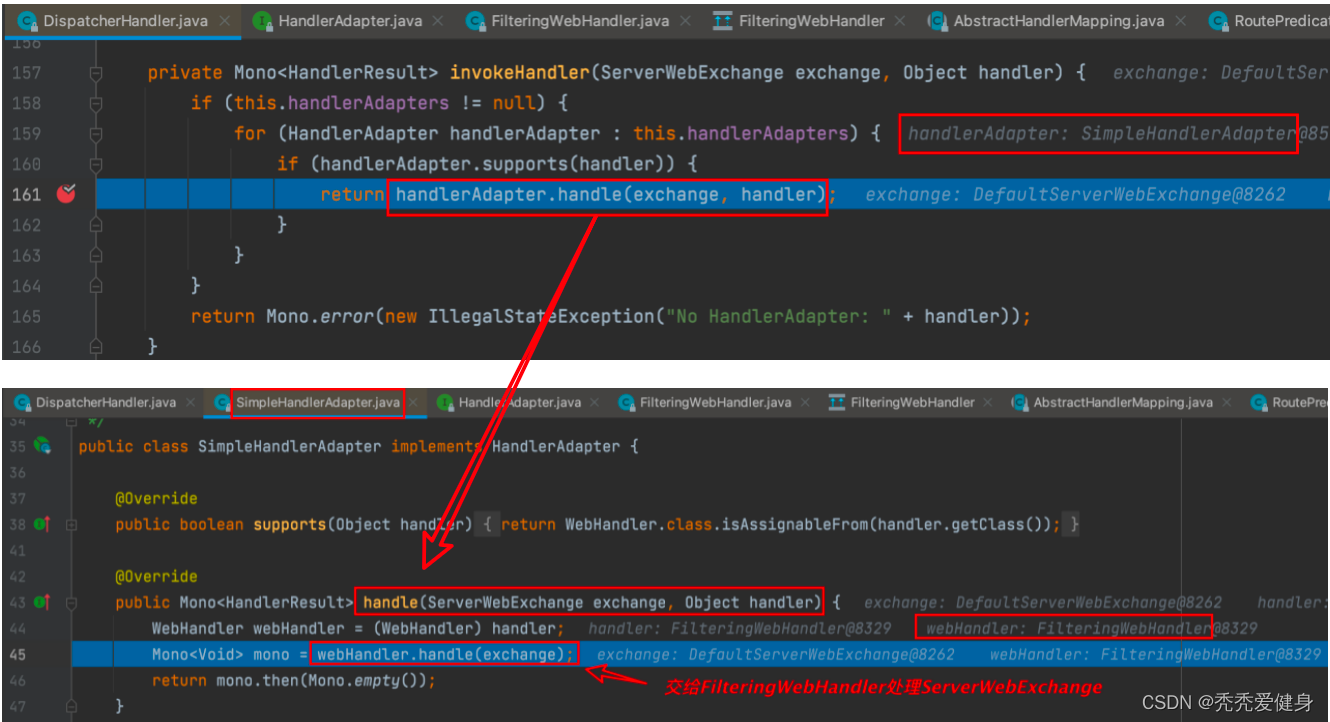Viewport: 1330px width, 722px height.
Task: Click inline hint exchange: DefaultServerWebExchange@8262 on line 161
Action: click(x=1075, y=194)
